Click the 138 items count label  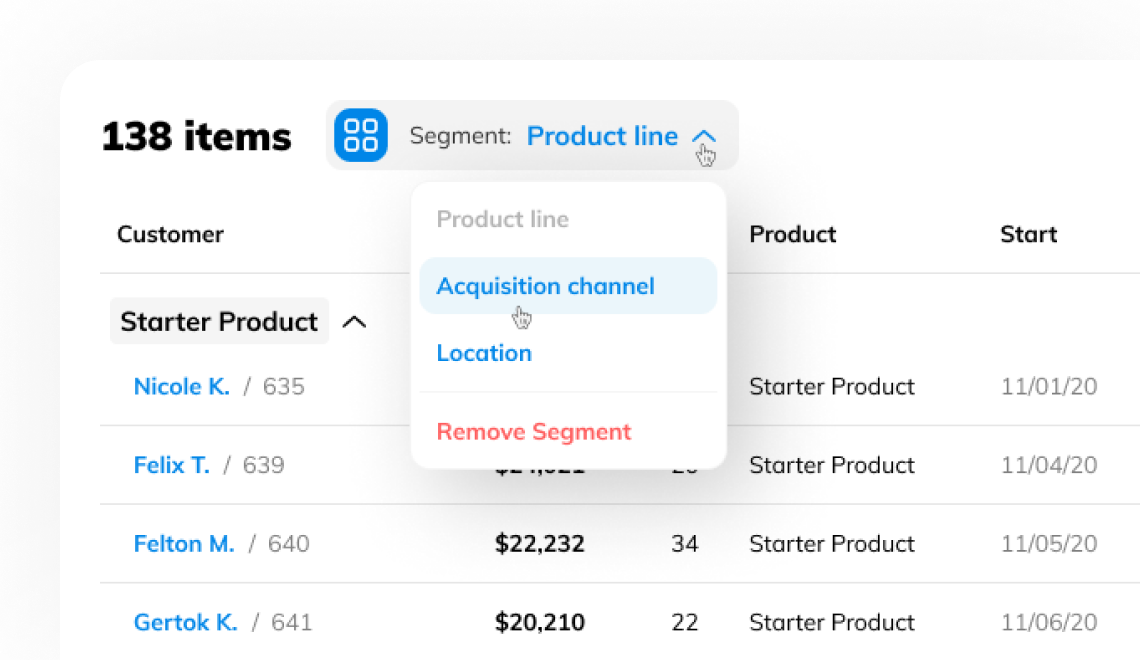pos(195,136)
